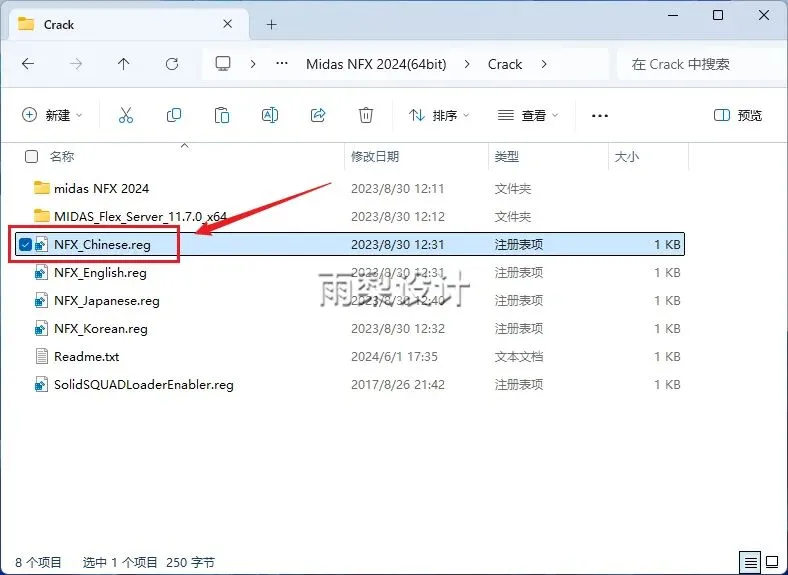Click the Copy icon in toolbar

pyautogui.click(x=174, y=116)
